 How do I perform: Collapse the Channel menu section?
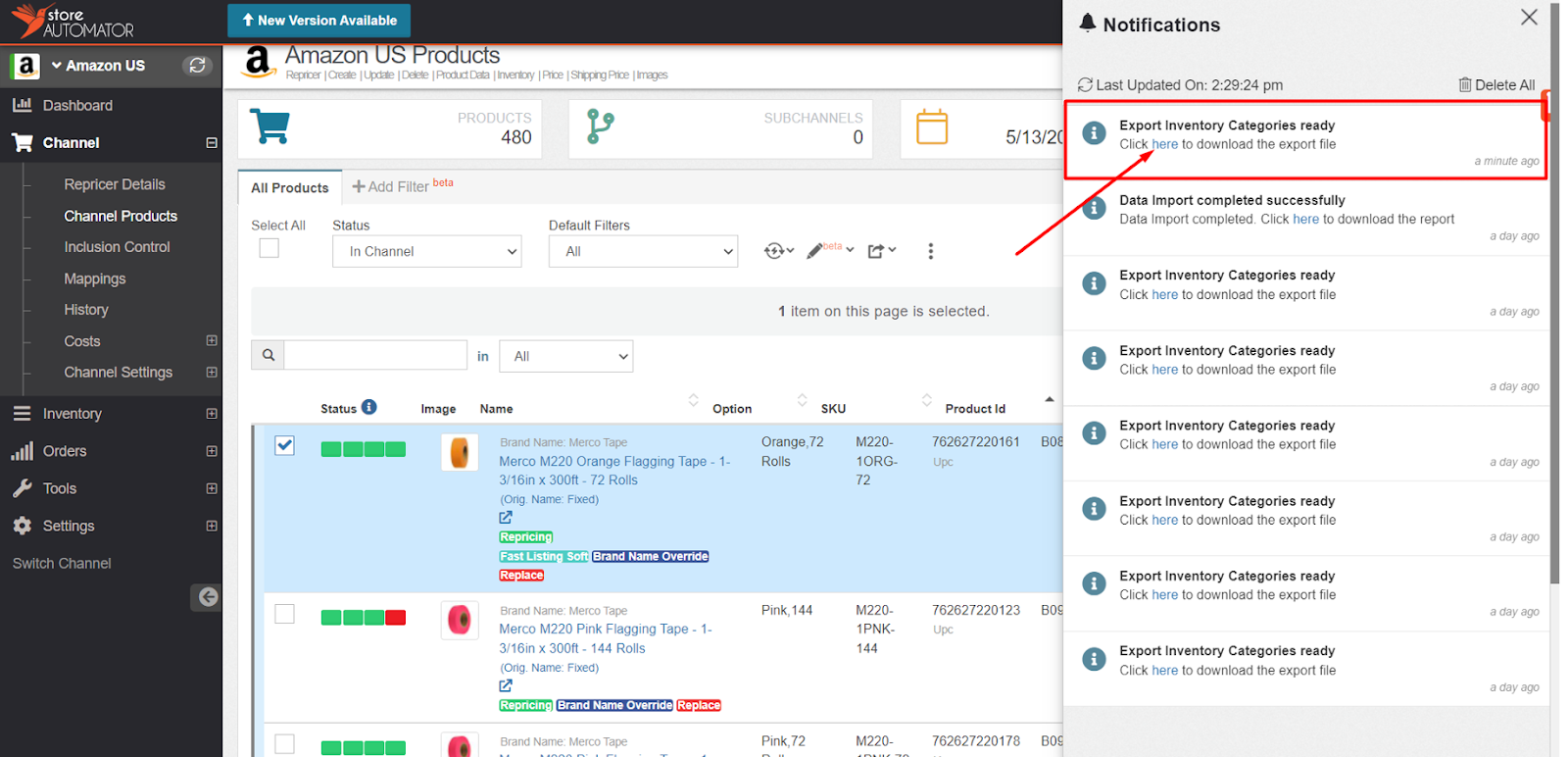pyautogui.click(x=212, y=143)
